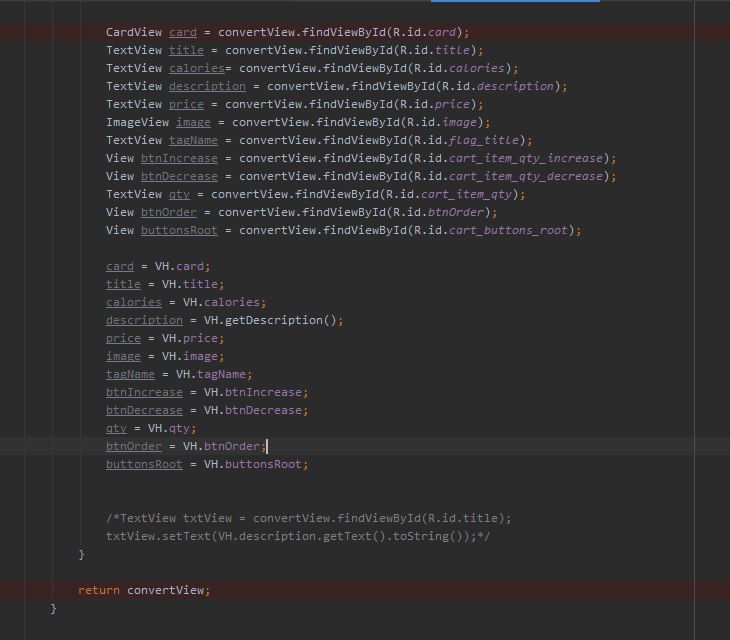This screenshot has height=640, width=730.
Task: Click variable "price" in TextView price declaration
Action: point(186,104)
